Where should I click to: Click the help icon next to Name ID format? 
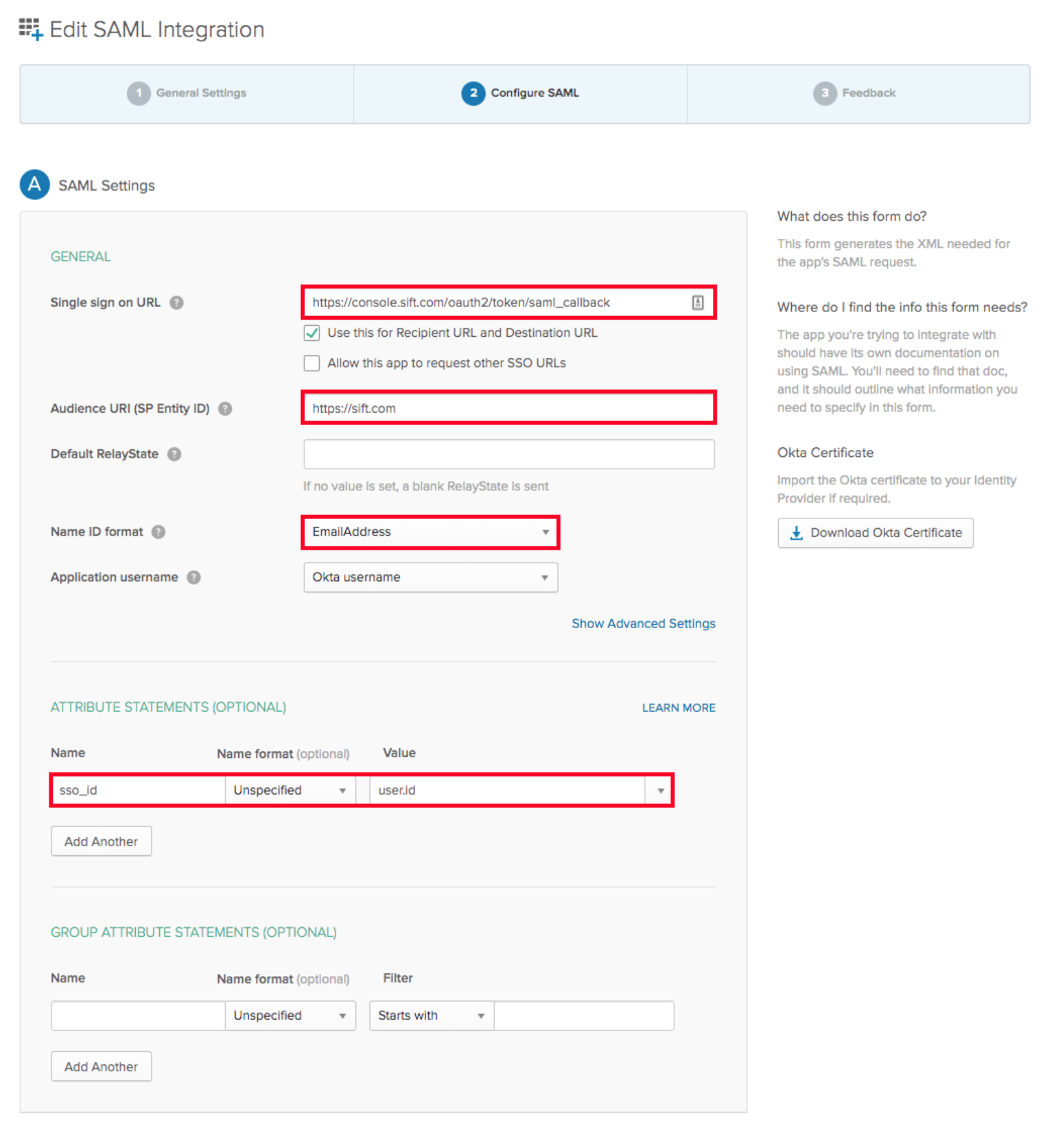[159, 532]
